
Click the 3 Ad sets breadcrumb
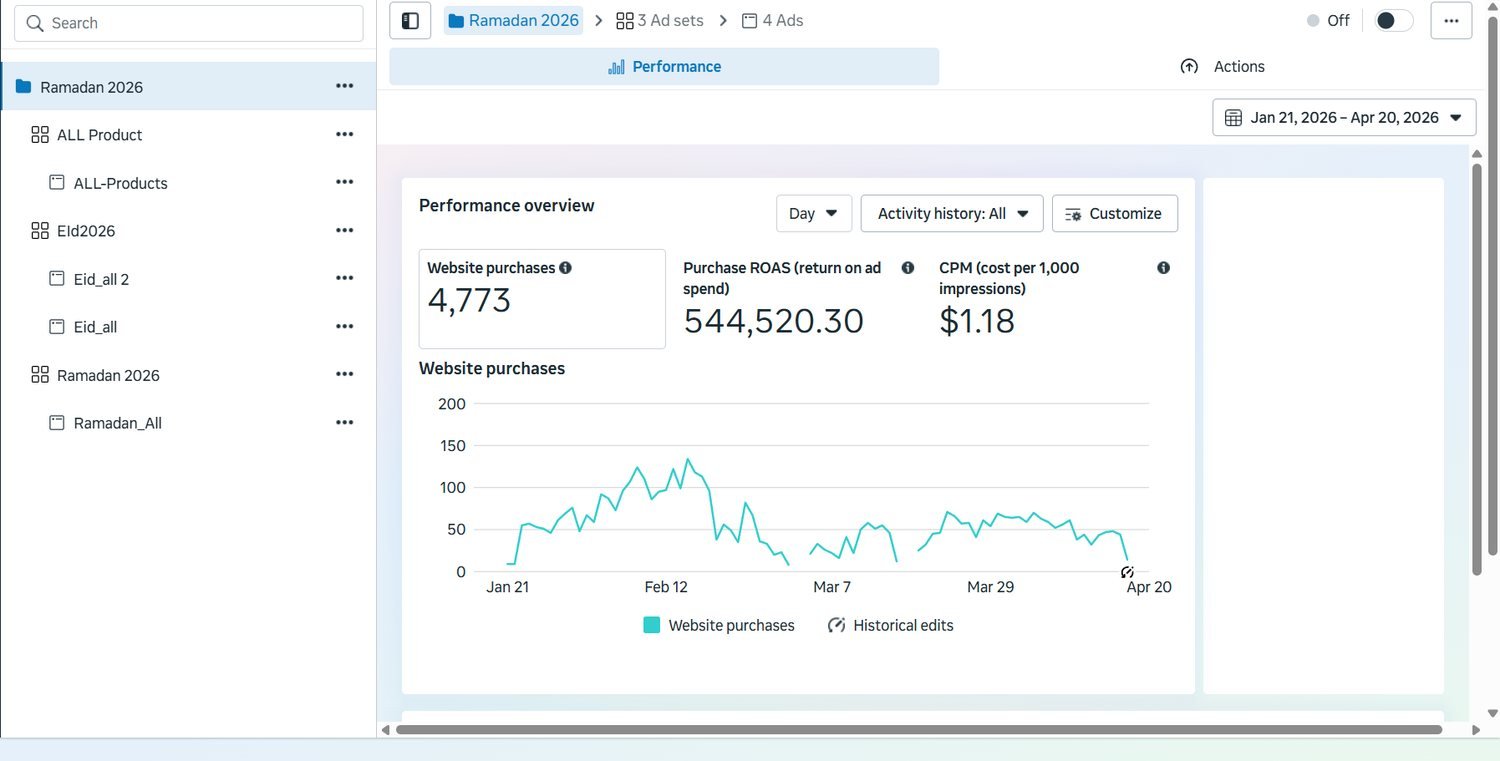(x=660, y=20)
